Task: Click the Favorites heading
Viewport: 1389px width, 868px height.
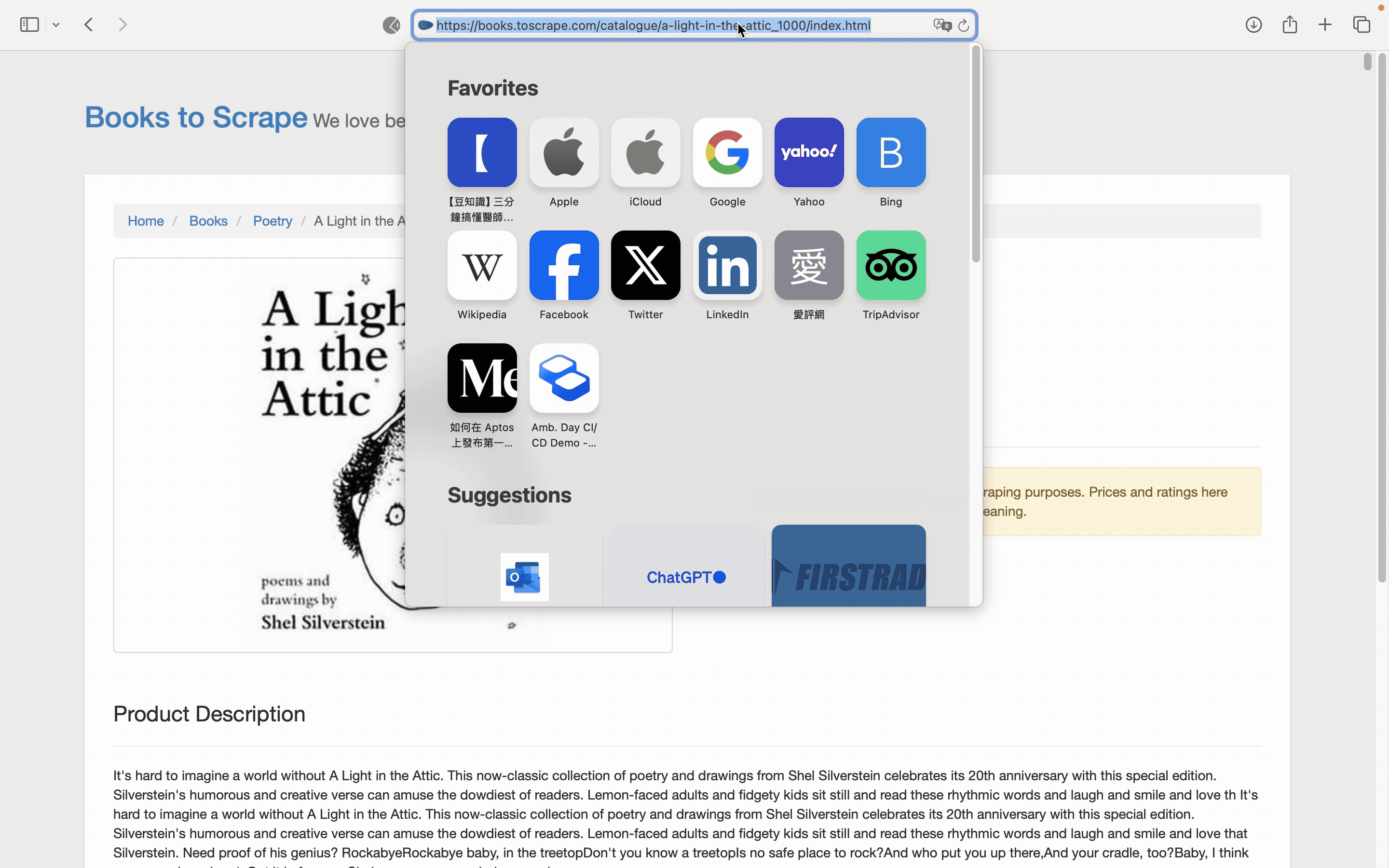Action: (492, 88)
